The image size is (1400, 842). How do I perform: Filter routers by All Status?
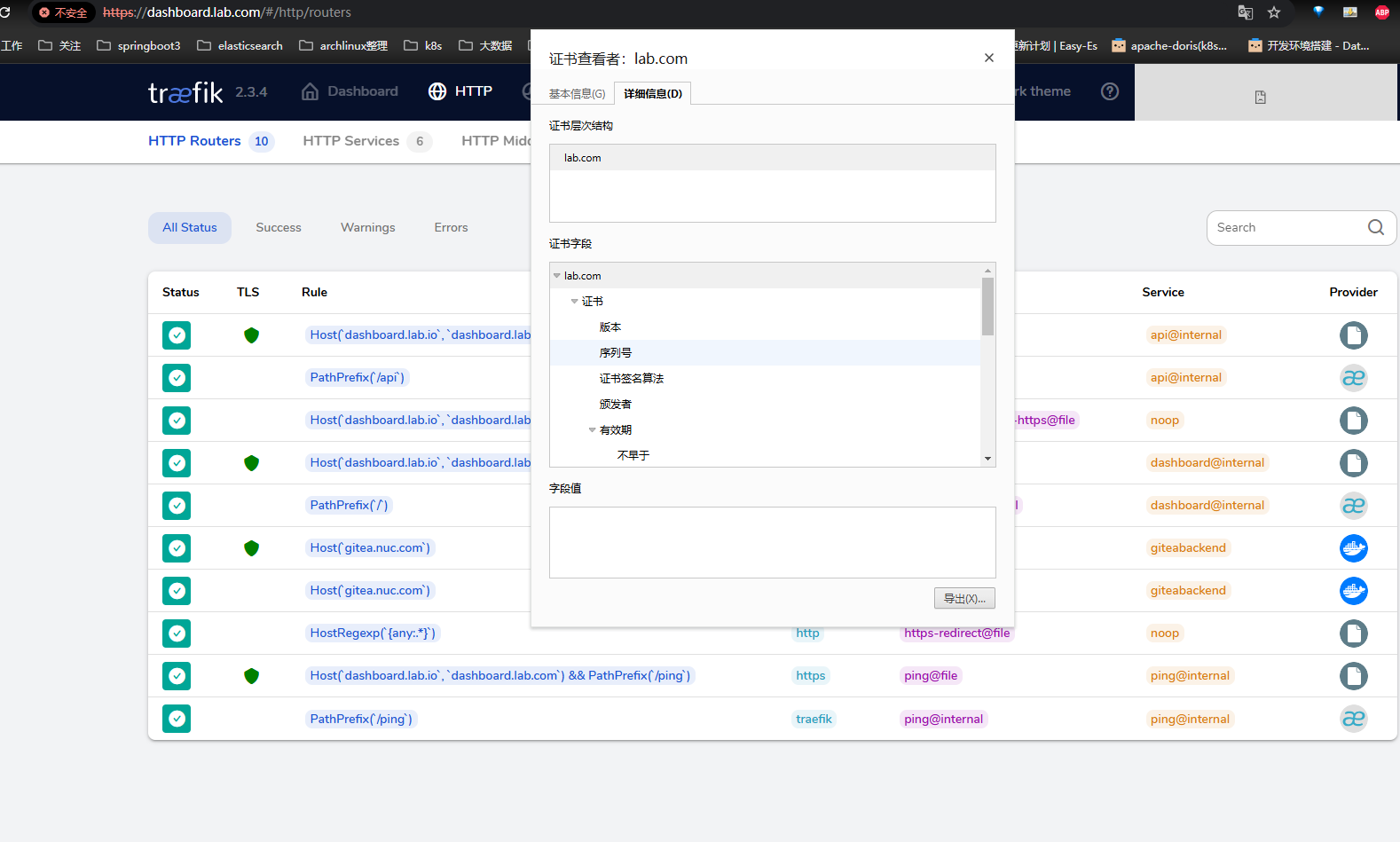190,228
